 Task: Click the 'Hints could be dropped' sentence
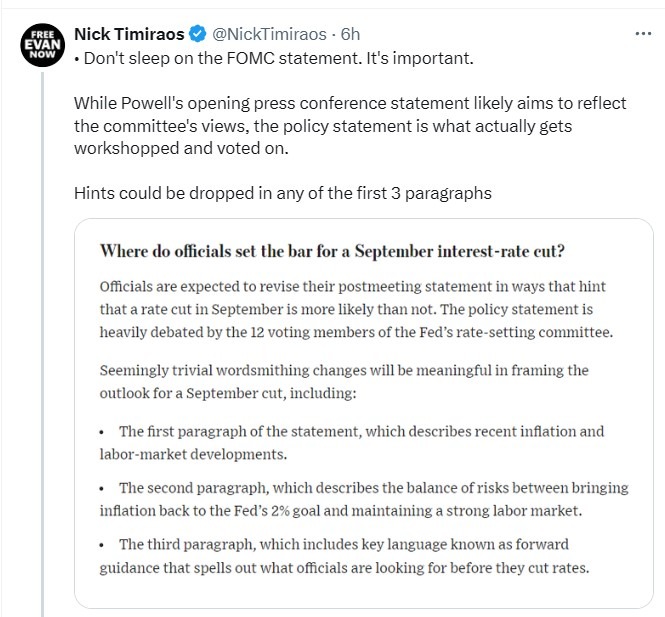click(282, 192)
